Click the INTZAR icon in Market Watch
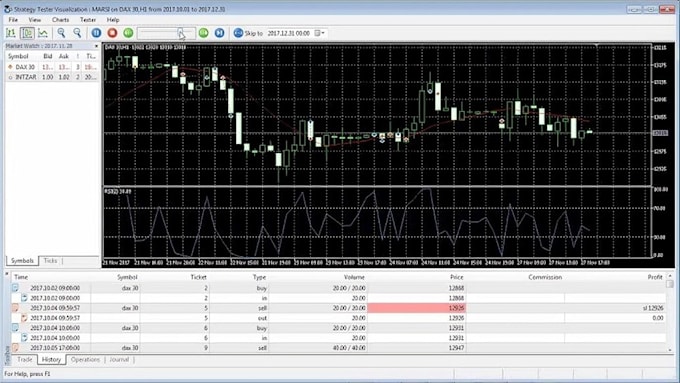680x383 pixels. (10, 77)
